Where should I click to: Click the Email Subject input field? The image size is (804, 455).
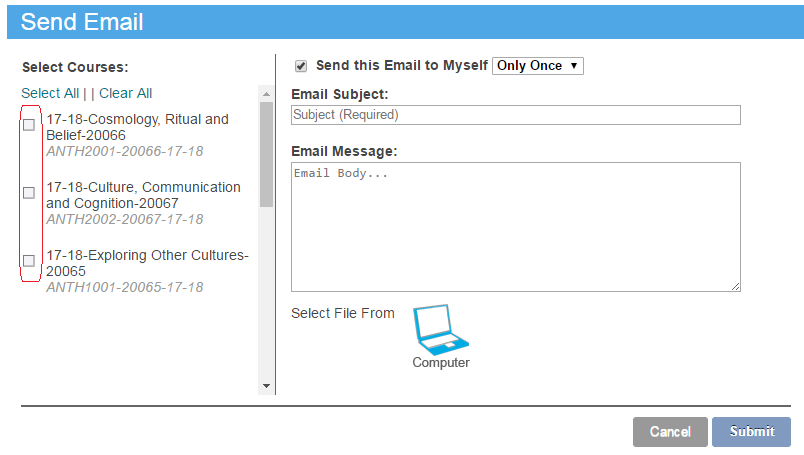click(x=515, y=115)
